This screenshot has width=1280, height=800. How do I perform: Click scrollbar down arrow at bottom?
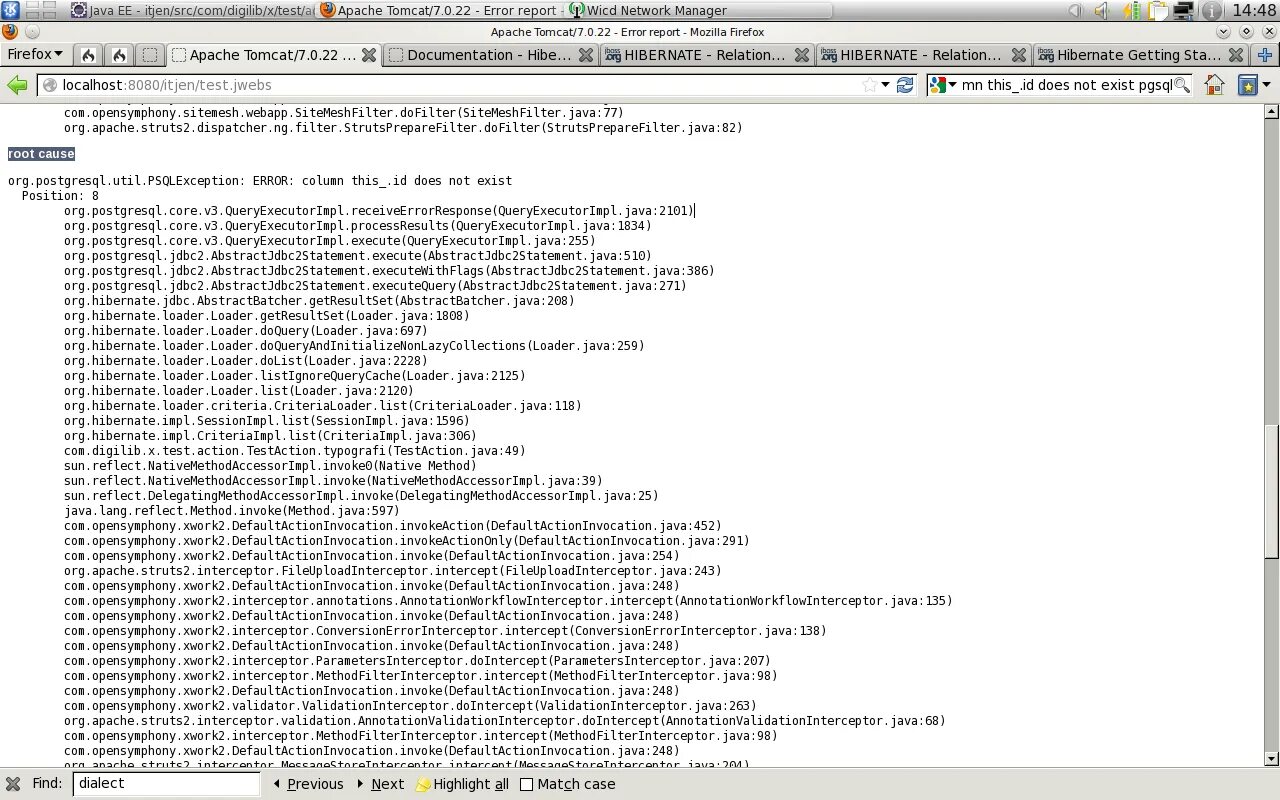[1272, 759]
